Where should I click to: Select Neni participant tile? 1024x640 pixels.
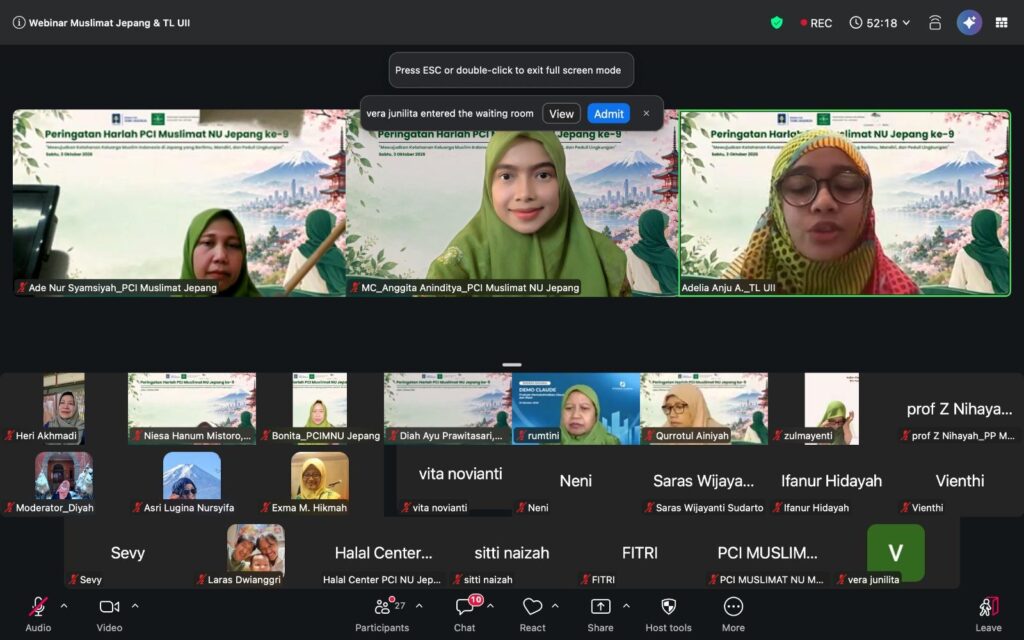[x=576, y=481]
